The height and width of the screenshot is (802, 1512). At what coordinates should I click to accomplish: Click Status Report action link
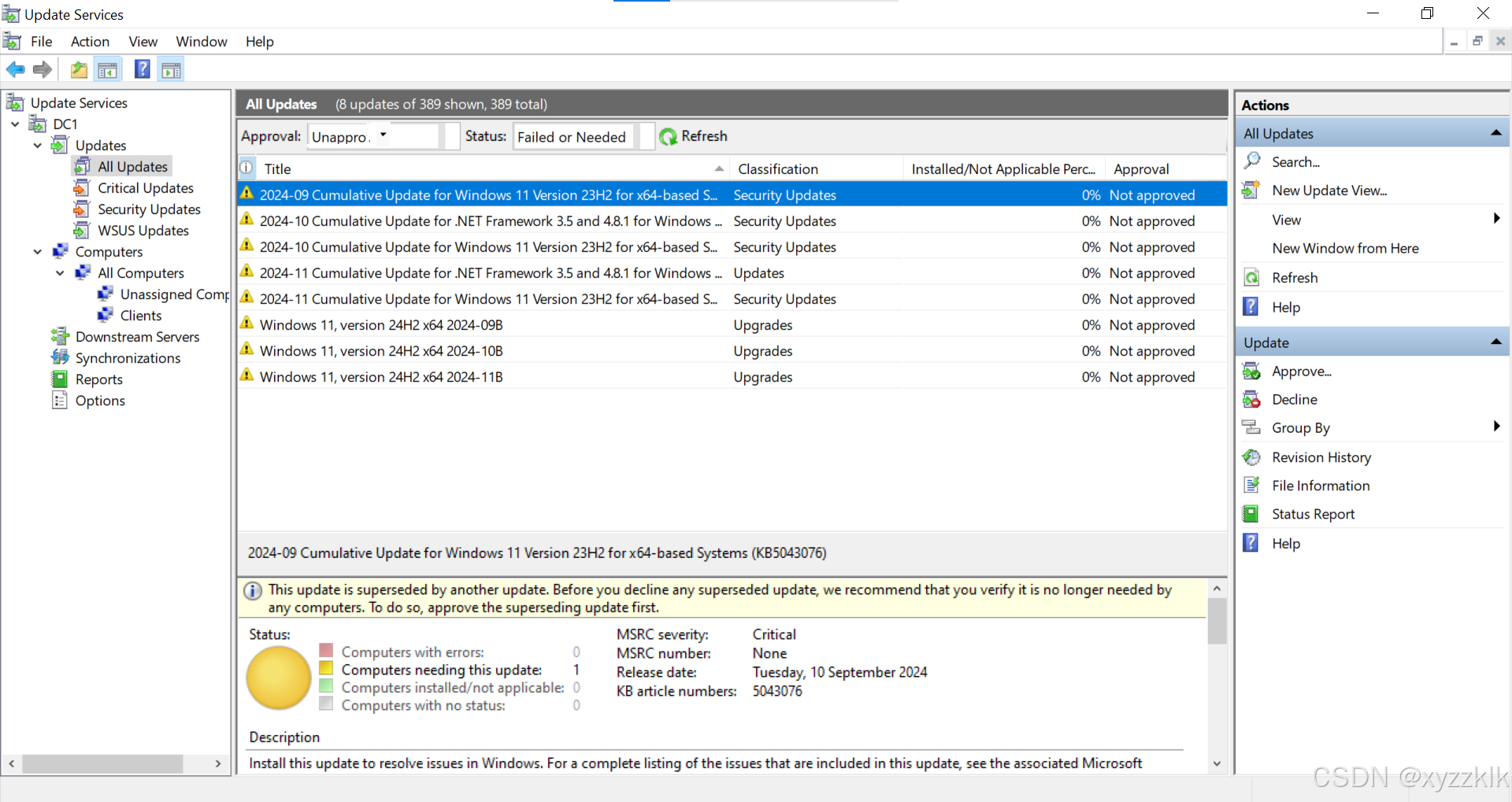pos(1313,514)
